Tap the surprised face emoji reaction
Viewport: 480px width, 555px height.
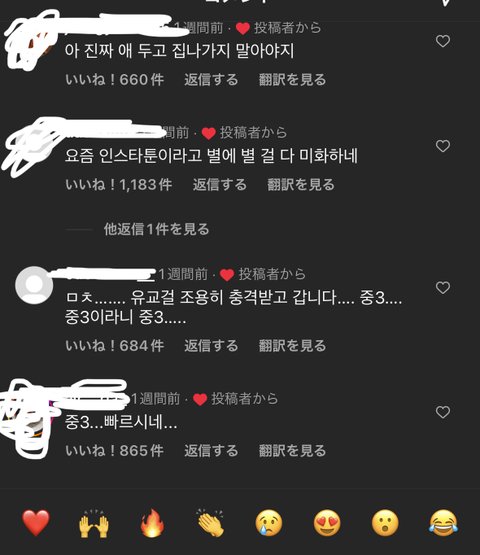click(385, 523)
